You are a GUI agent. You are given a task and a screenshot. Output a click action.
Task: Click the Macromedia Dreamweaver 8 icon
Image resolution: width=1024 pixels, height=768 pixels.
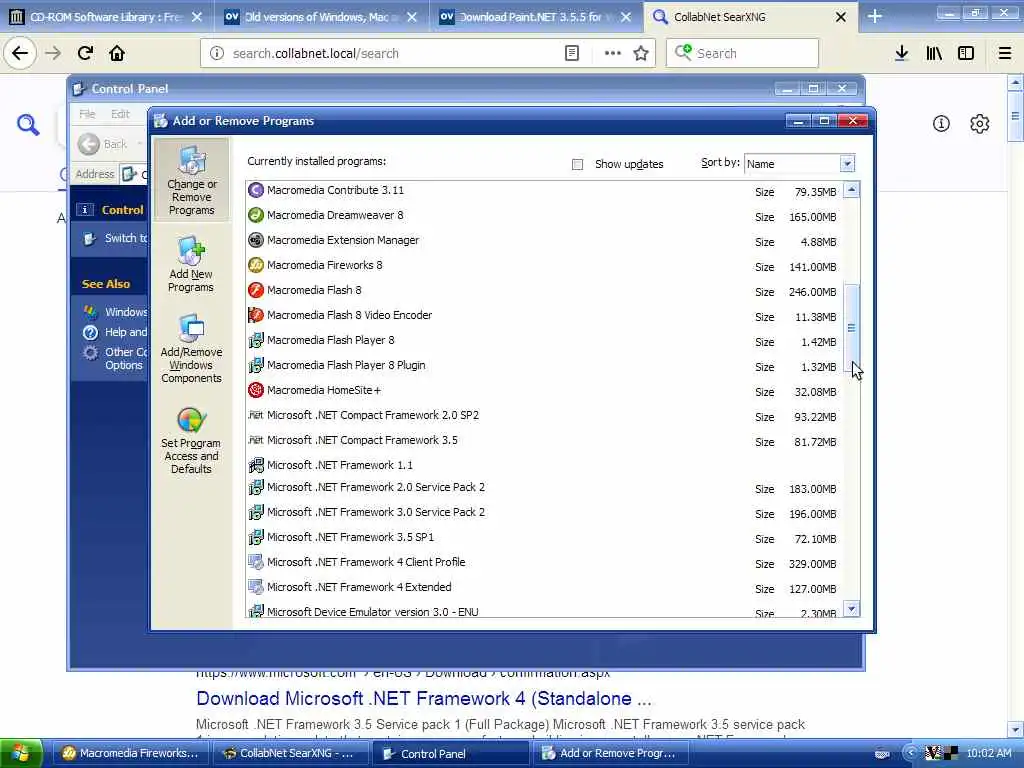point(256,215)
